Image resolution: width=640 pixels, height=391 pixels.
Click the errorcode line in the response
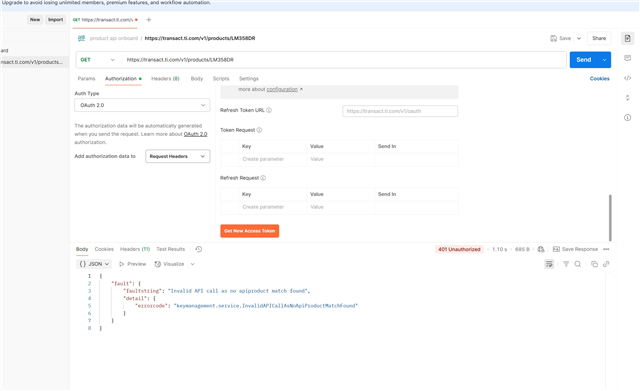pos(247,306)
